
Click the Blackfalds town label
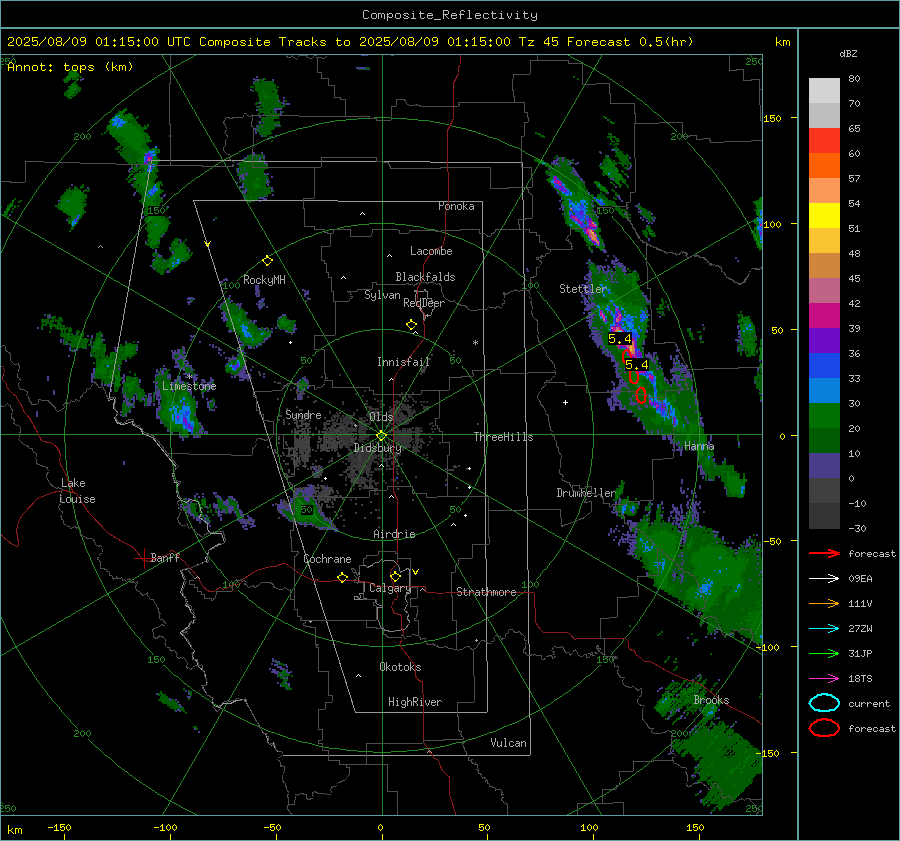(x=425, y=277)
